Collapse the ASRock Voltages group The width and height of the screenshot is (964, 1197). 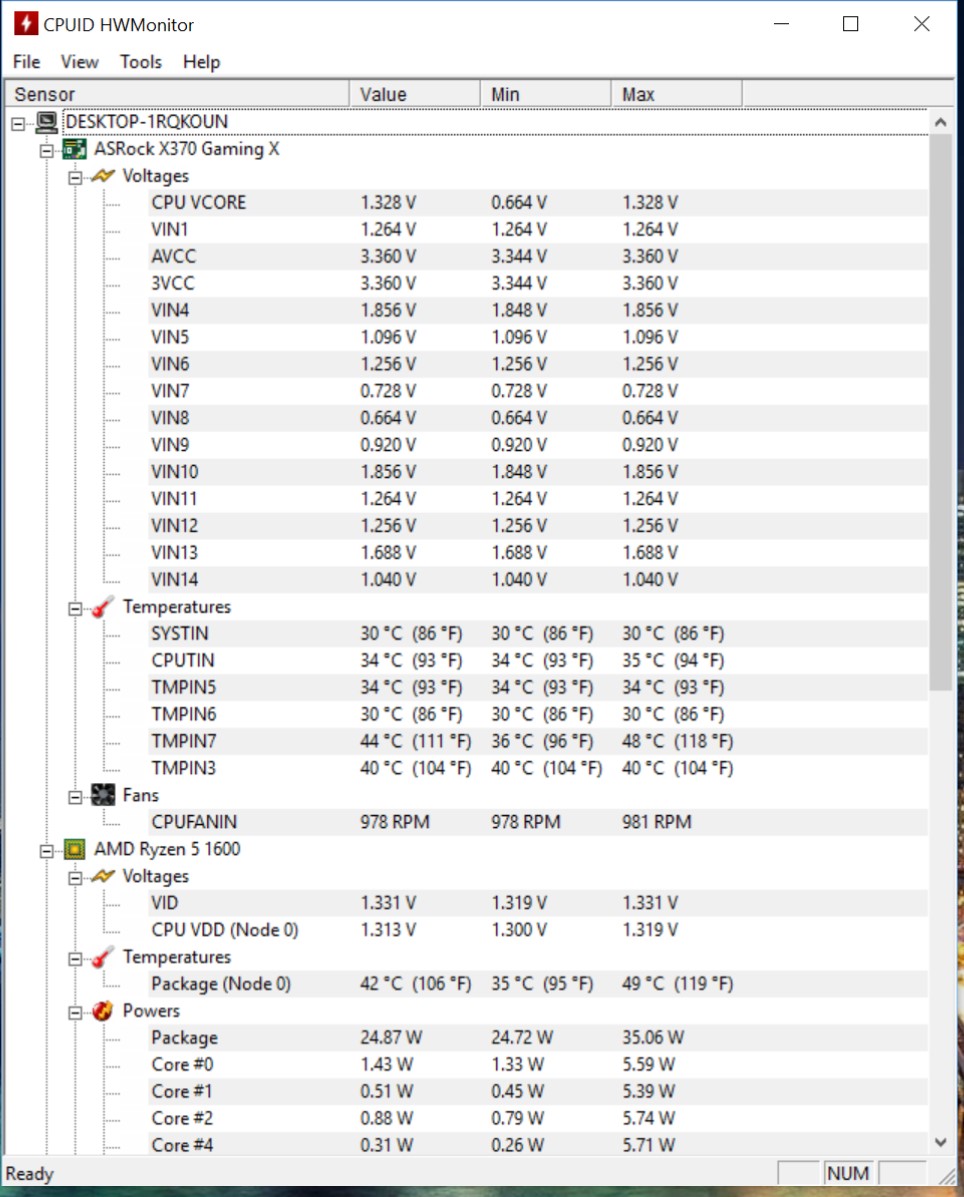click(75, 178)
